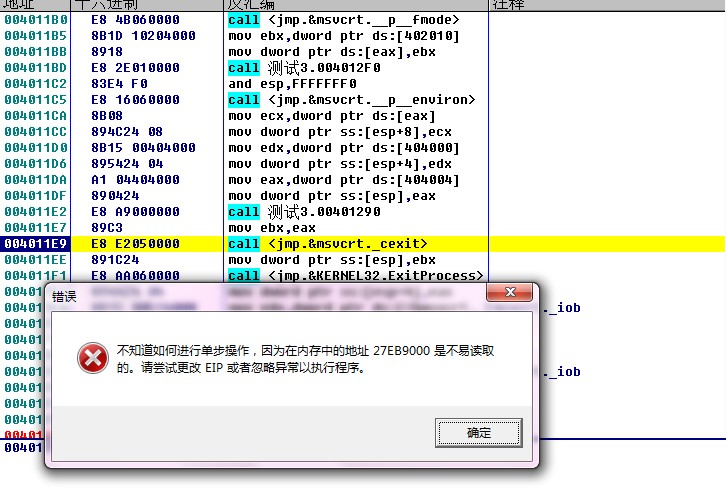Image resolution: width=726 pixels, height=489 pixels.
Task: Select address 004011D0 row
Action: tap(36, 148)
